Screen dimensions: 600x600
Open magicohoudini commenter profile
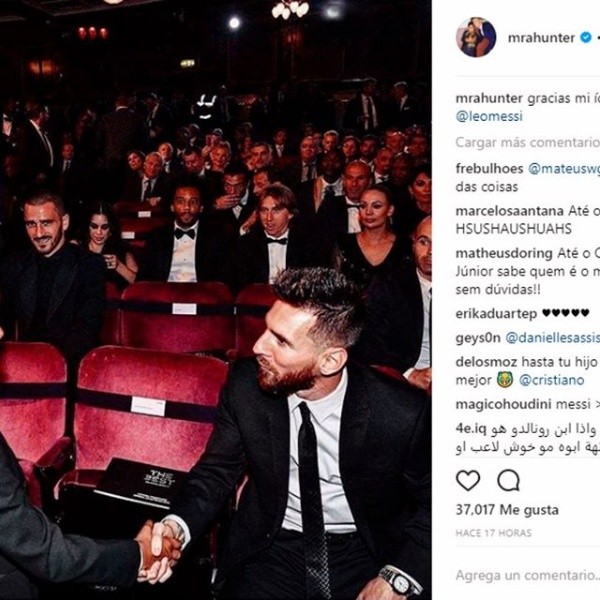click(503, 404)
